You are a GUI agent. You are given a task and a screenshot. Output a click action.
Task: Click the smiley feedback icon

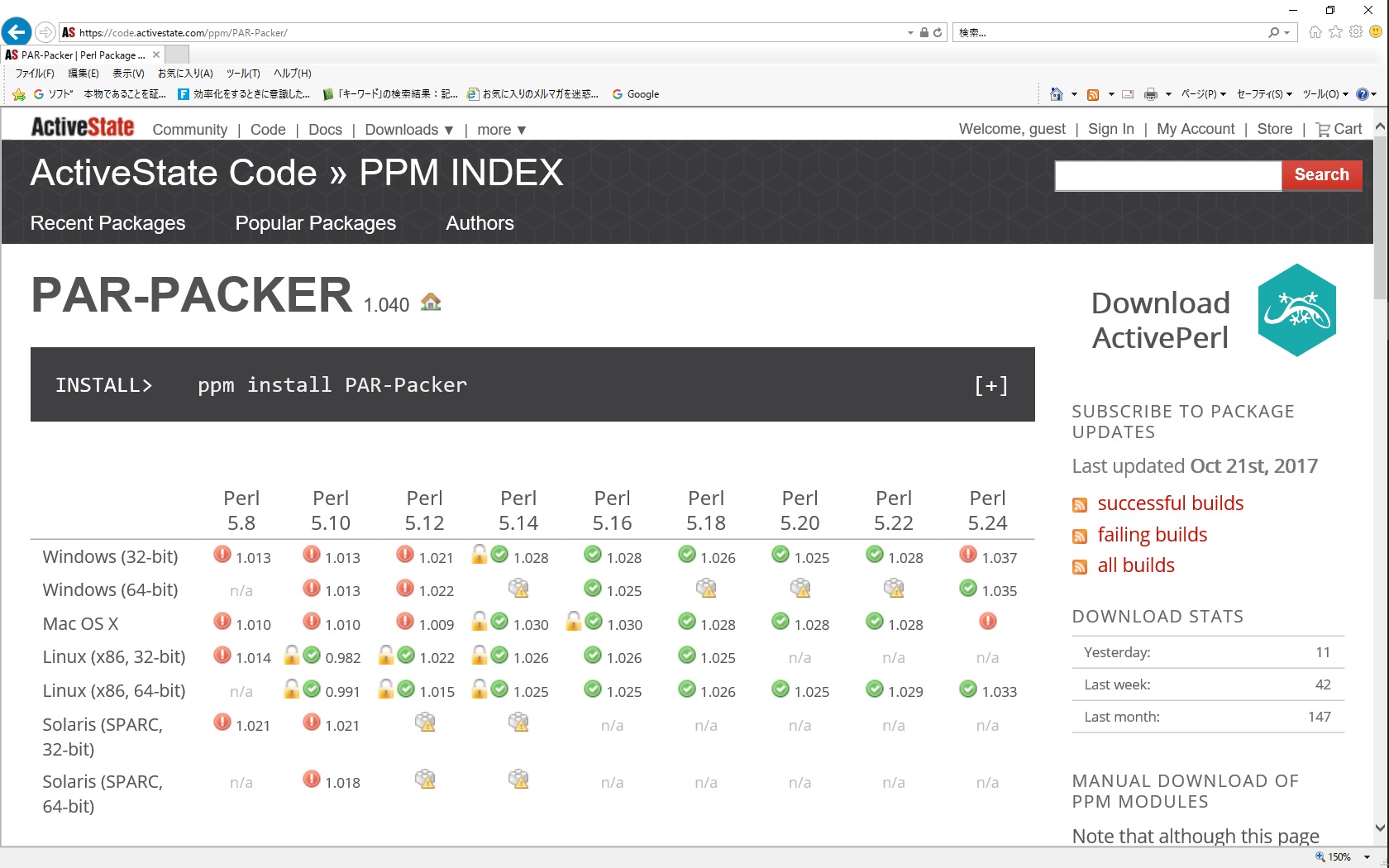point(1376,31)
